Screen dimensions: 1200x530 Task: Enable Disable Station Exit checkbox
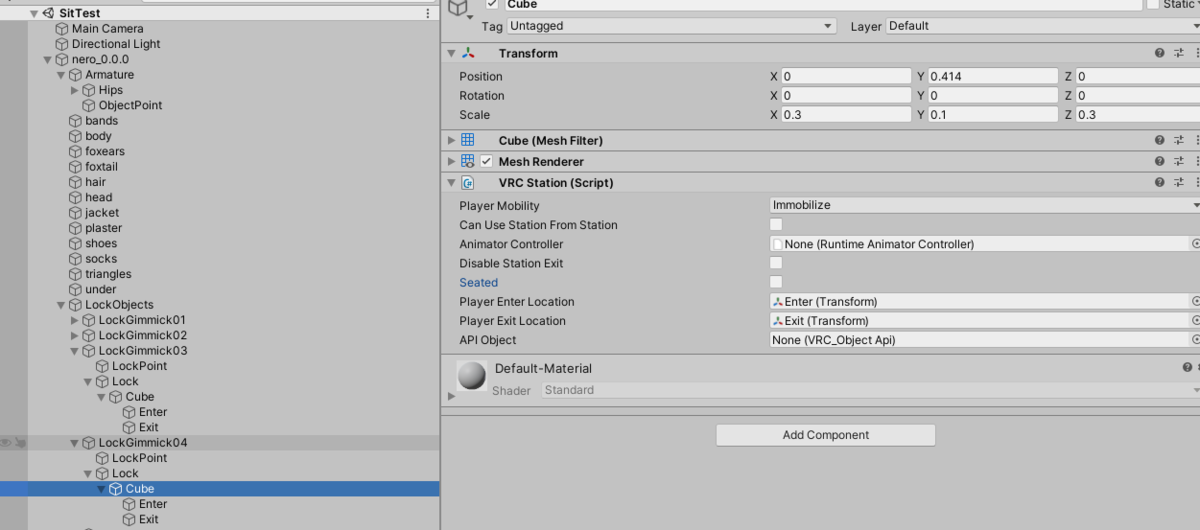[x=776, y=263]
